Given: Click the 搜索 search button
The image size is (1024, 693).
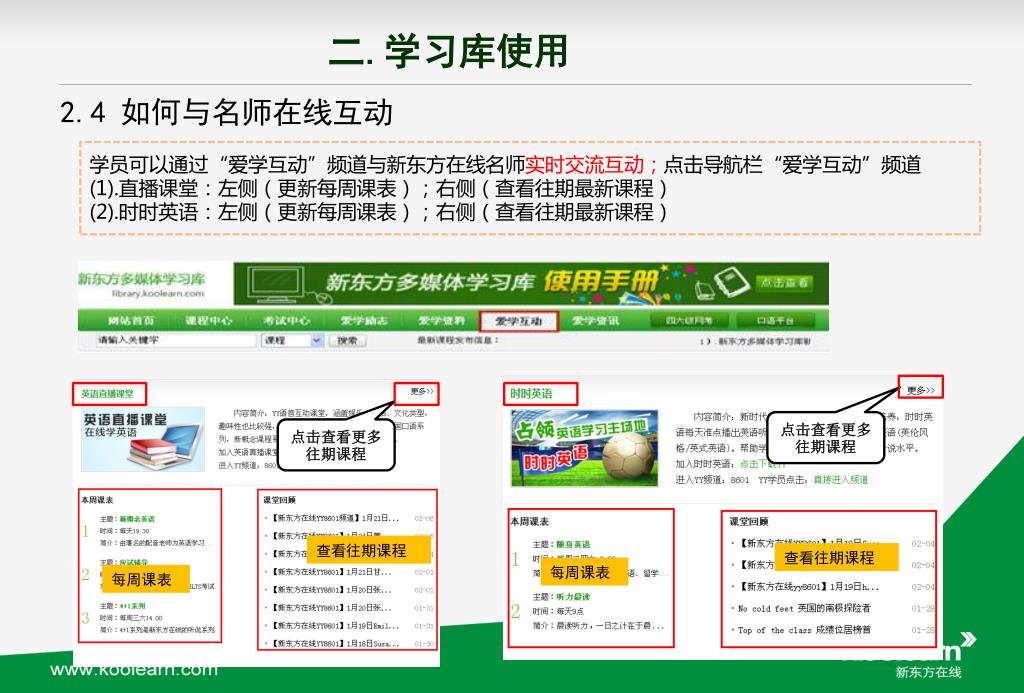Looking at the screenshot, I should pos(347,340).
